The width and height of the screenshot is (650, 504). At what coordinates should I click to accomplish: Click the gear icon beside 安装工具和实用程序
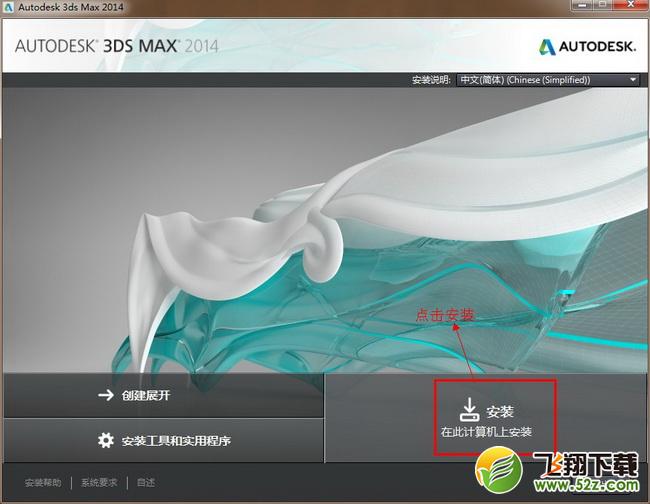[106, 440]
